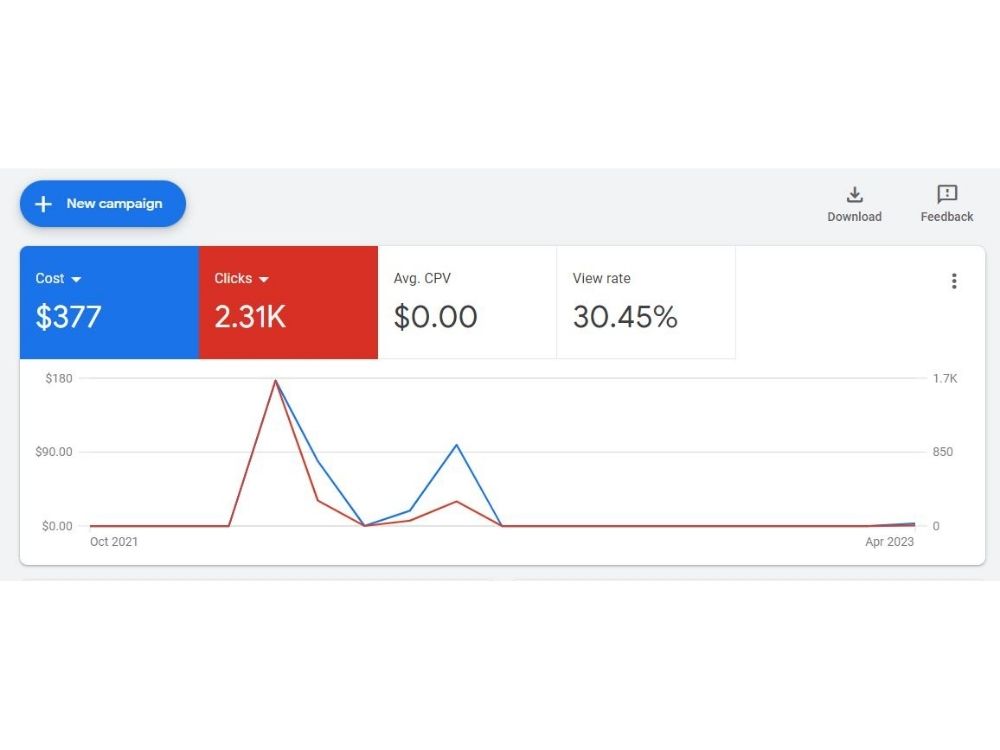Click the $90.00 axis label
This screenshot has width=1000, height=750.
click(x=54, y=452)
